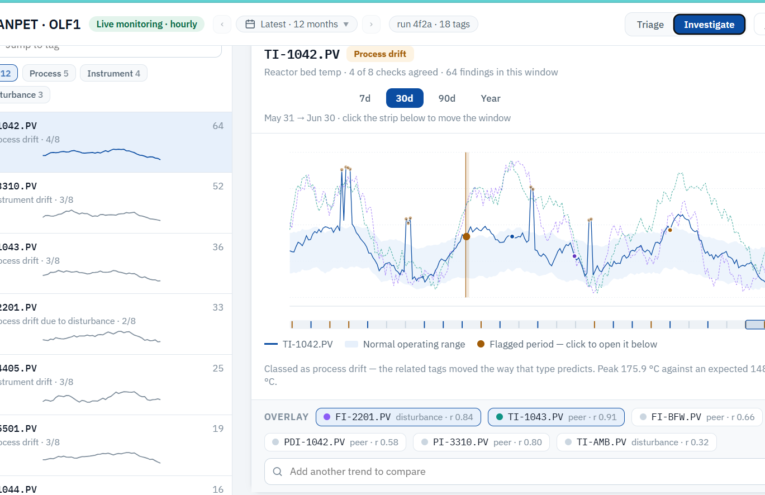The height and width of the screenshot is (495, 765).
Task: Click the calendar icon in date picker
Action: click(250, 24)
